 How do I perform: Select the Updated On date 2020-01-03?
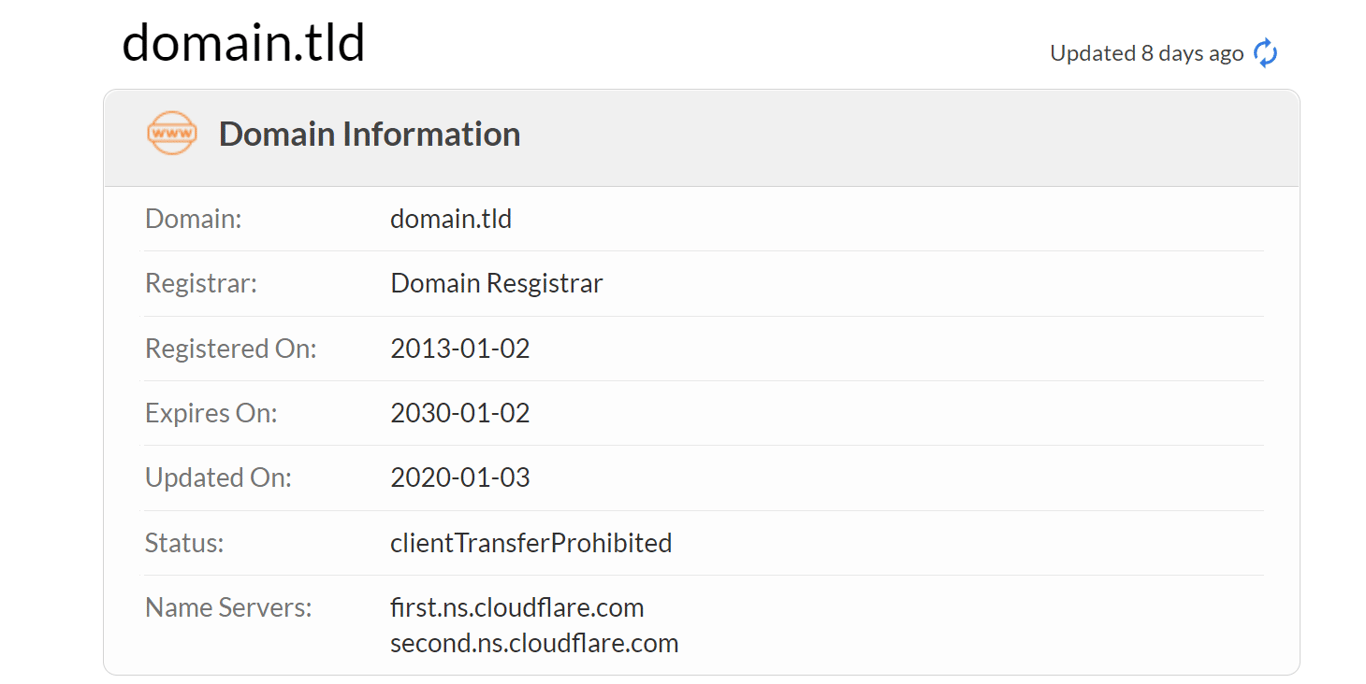(x=460, y=477)
